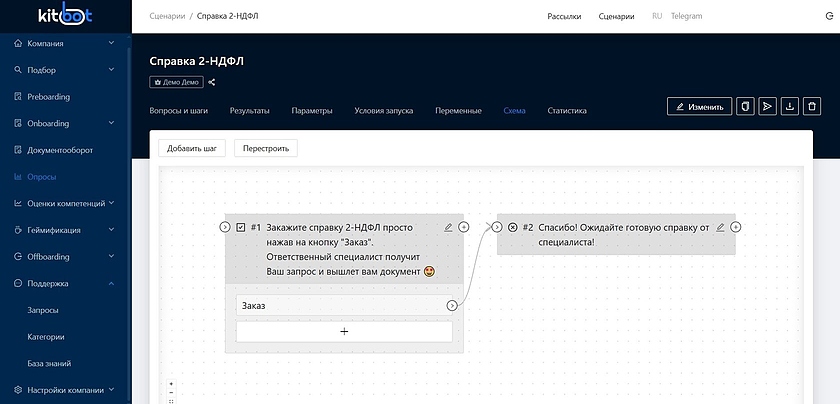Switch to the Статистика tab
Screen dimensions: 840x404
[567, 111]
